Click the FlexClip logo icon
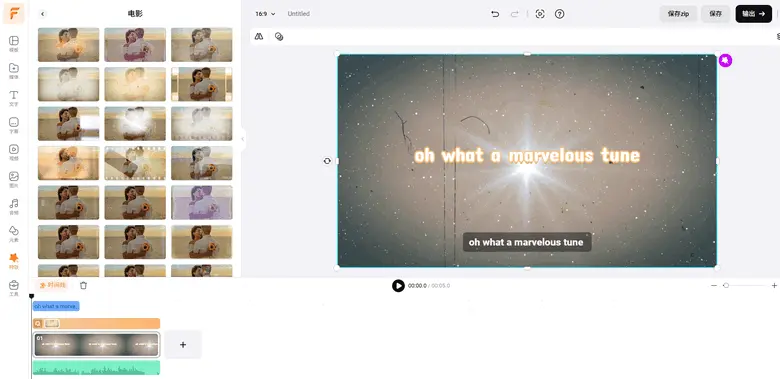Screen dimensions: 780x379 [13, 13]
